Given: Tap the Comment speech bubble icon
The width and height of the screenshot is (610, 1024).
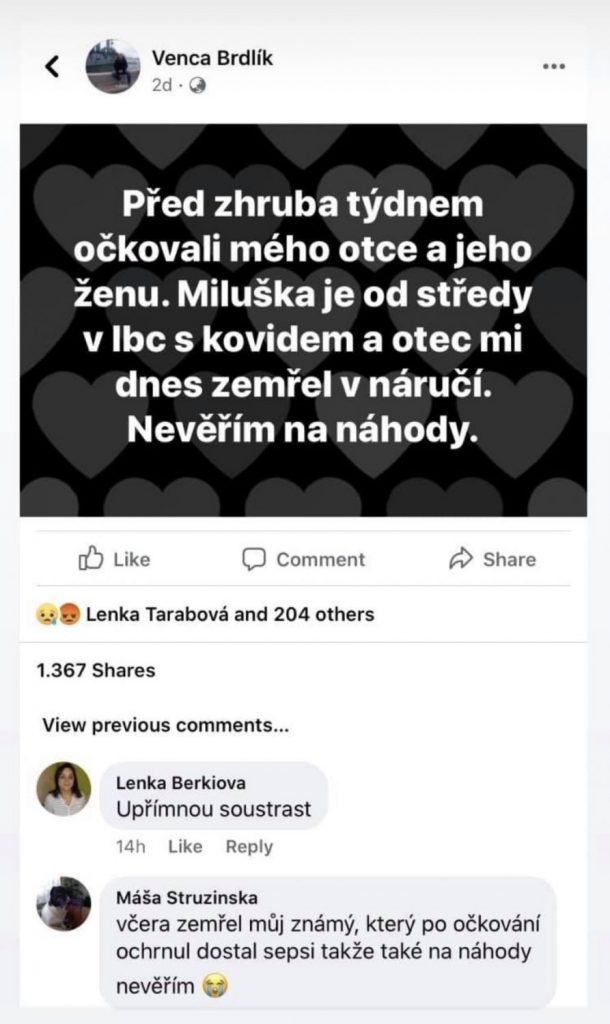Looking at the screenshot, I should coord(253,560).
